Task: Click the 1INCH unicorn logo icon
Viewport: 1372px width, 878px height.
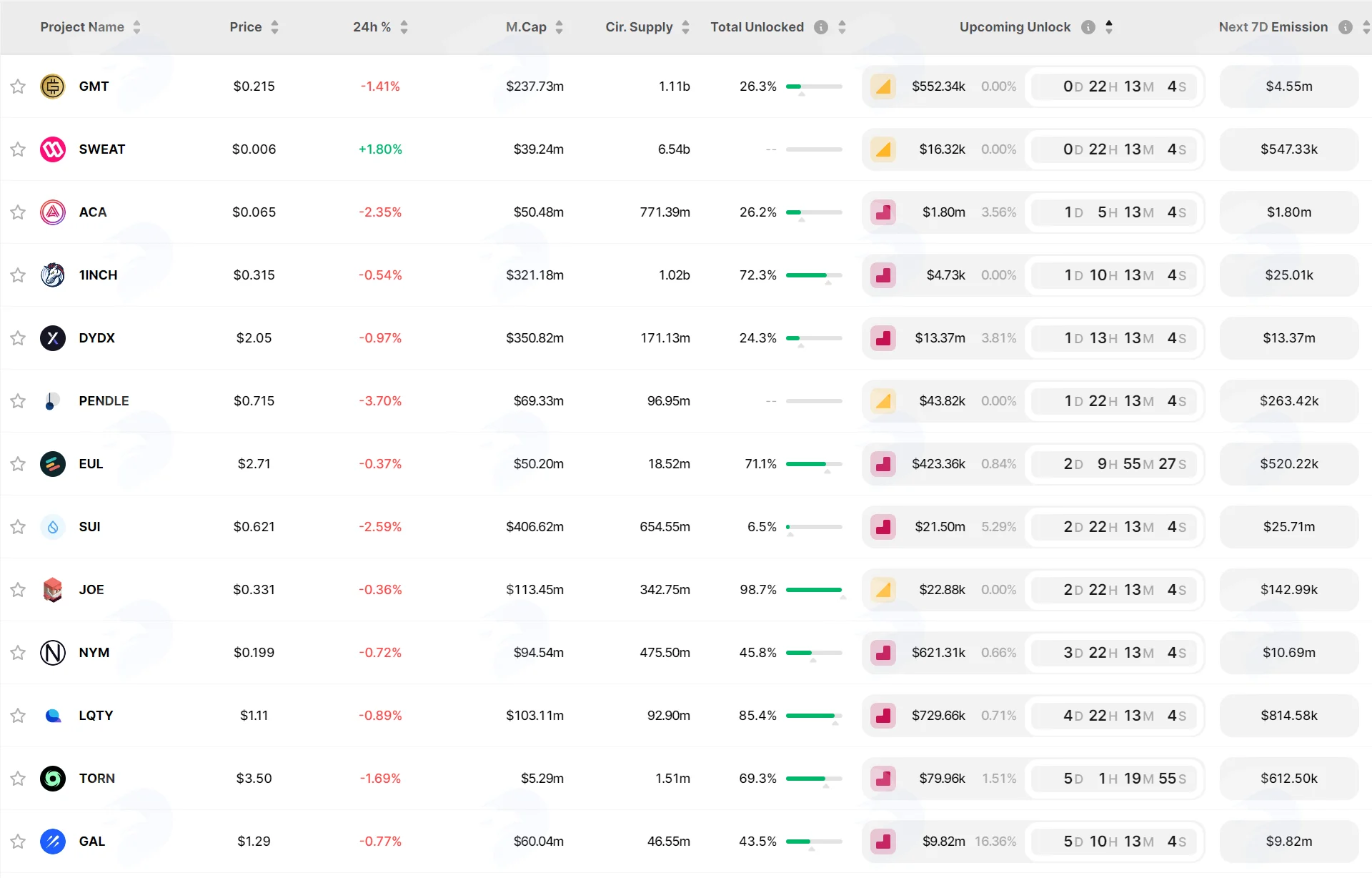Action: [53, 275]
